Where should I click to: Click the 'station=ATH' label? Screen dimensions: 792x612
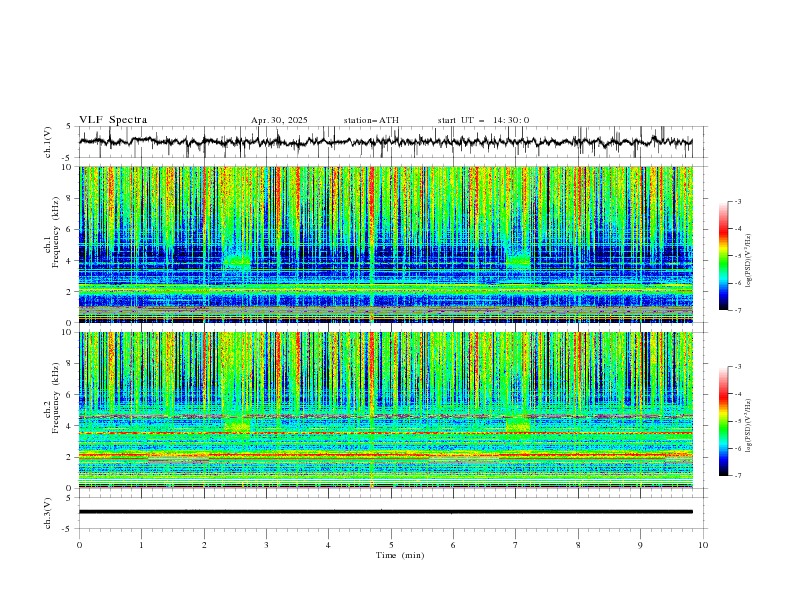[x=371, y=120]
